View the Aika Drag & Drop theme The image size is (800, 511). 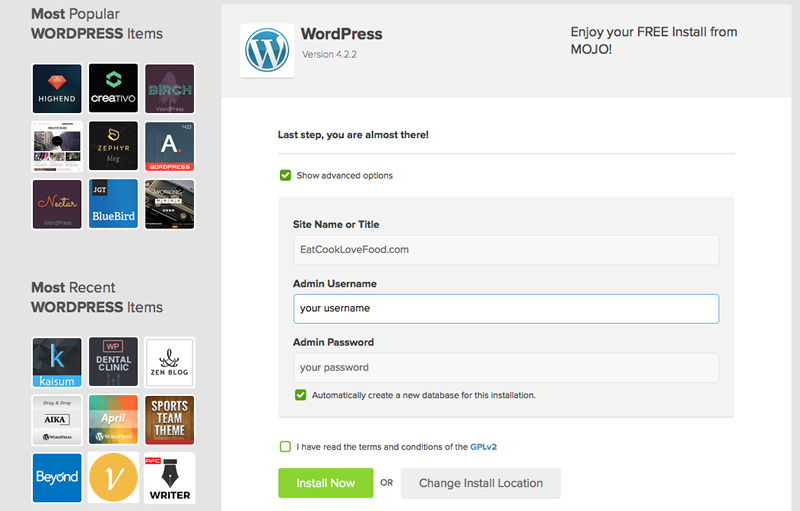(x=57, y=420)
